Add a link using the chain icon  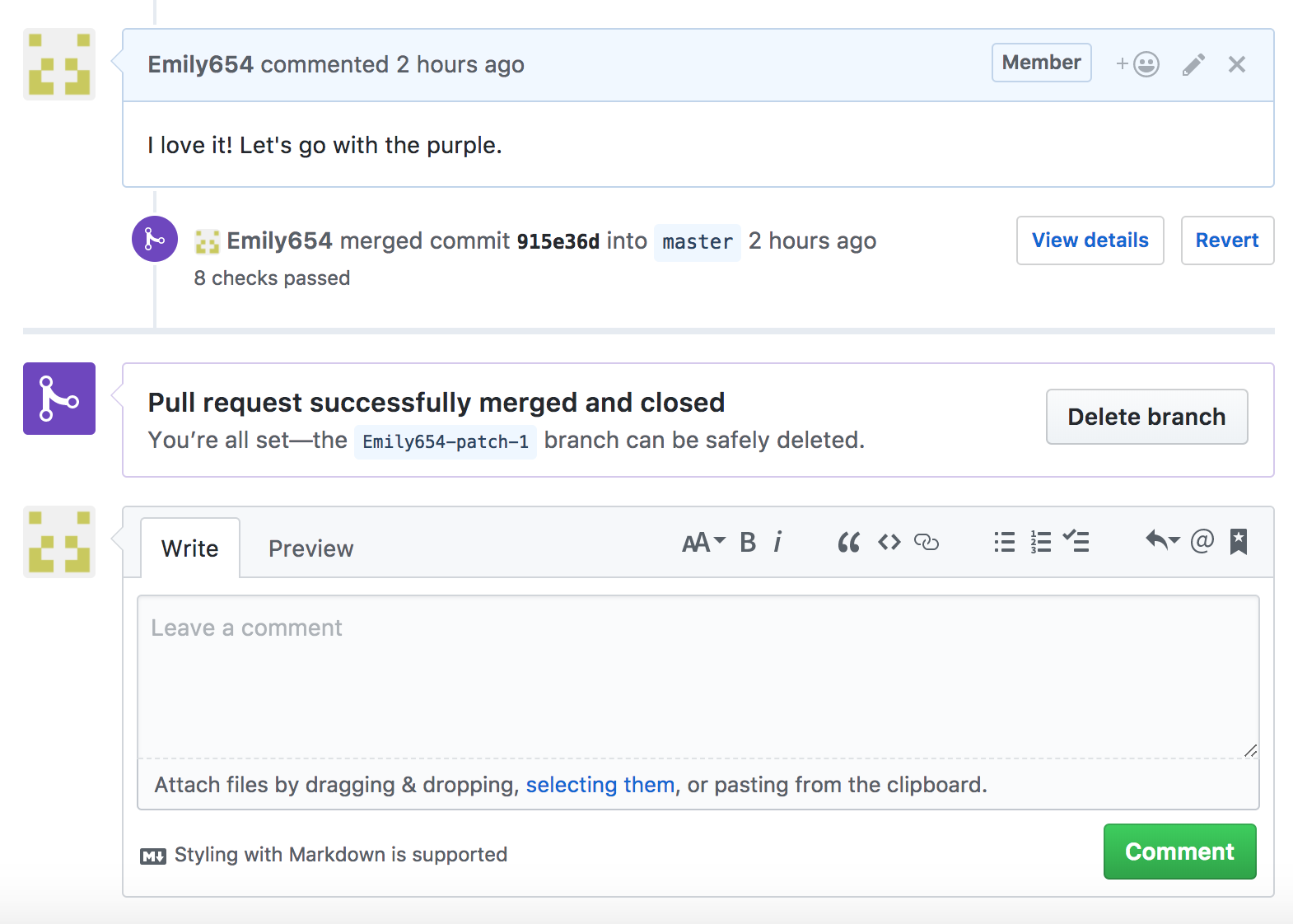[927, 542]
